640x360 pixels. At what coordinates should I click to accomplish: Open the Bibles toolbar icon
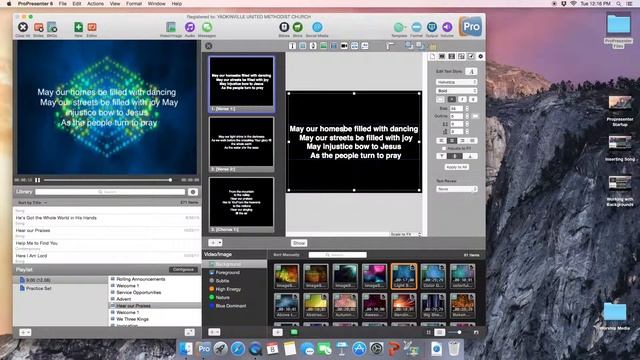[x=284, y=27]
